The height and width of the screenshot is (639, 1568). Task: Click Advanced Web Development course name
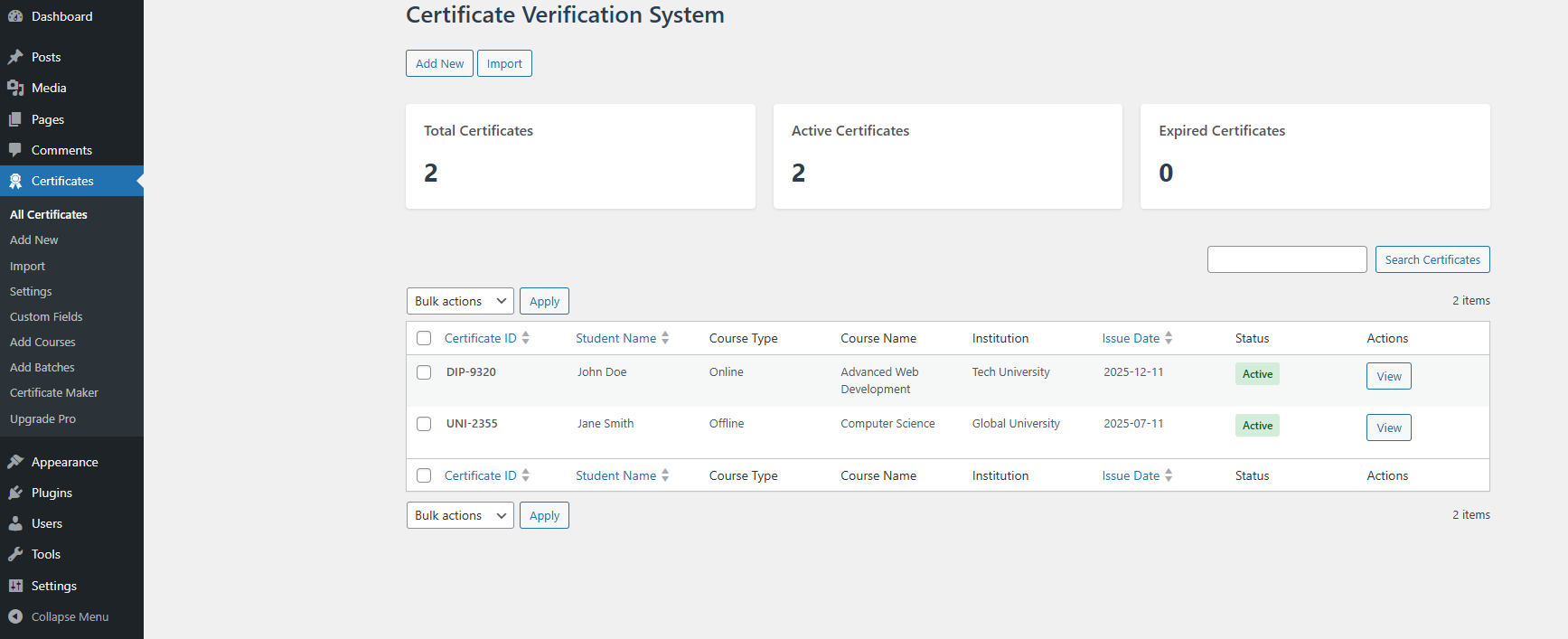click(x=879, y=381)
